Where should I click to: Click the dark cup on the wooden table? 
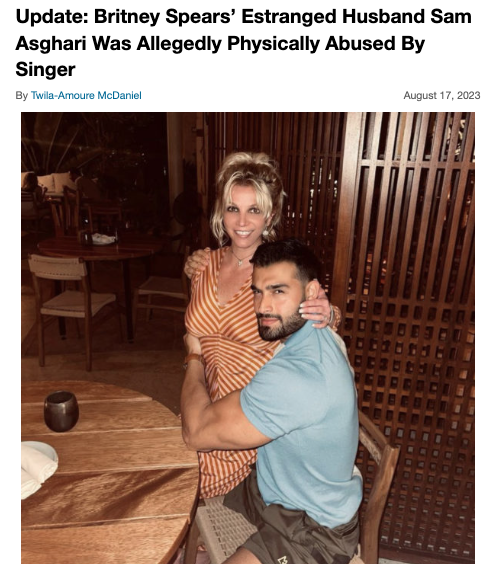coord(61,411)
